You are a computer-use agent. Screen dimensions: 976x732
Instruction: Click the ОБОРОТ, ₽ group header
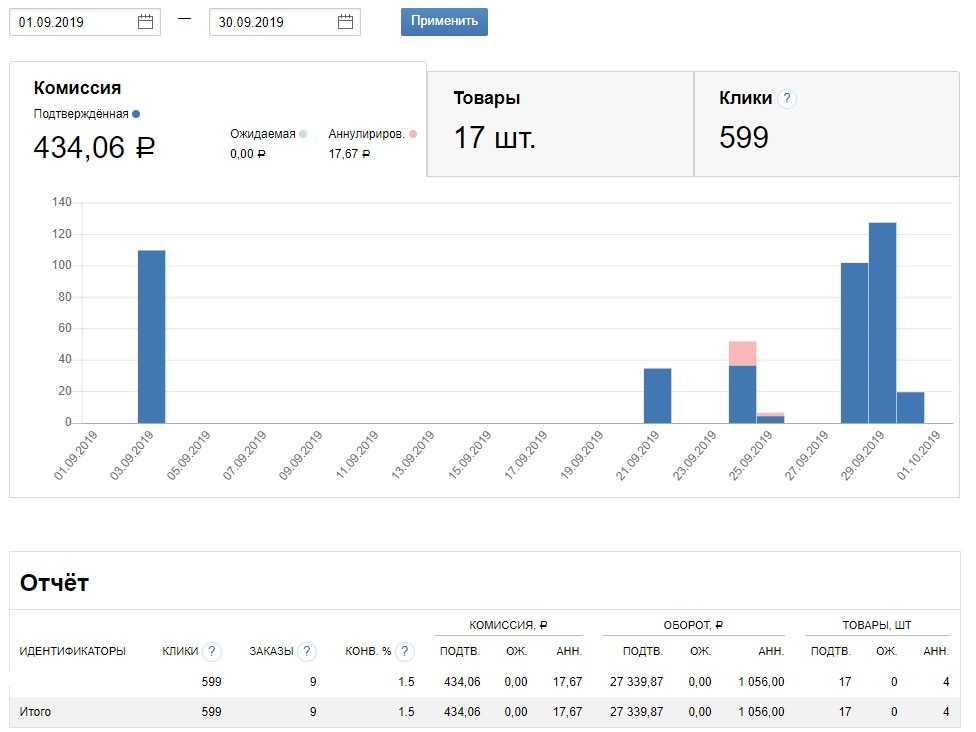[x=693, y=625]
